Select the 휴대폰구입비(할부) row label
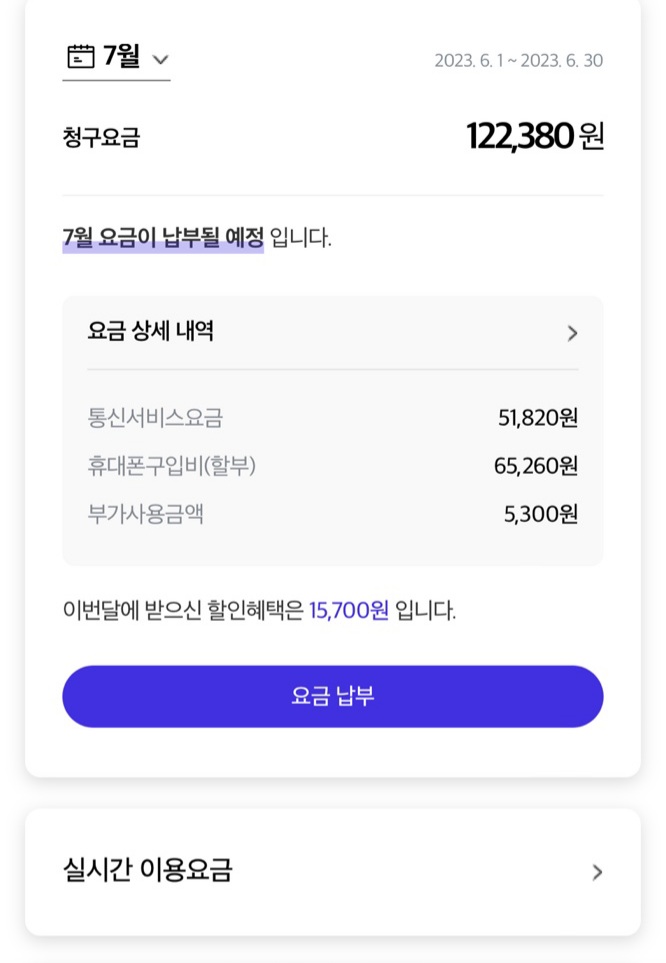The height and width of the screenshot is (963, 666). coord(171,466)
